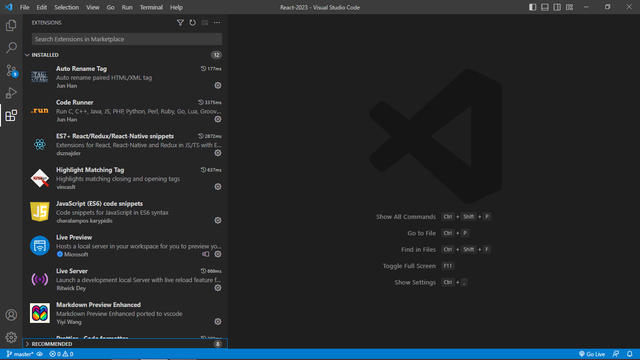The width and height of the screenshot is (640, 360).
Task: Open the Manage gear in activity bar
Action: click(x=11, y=338)
